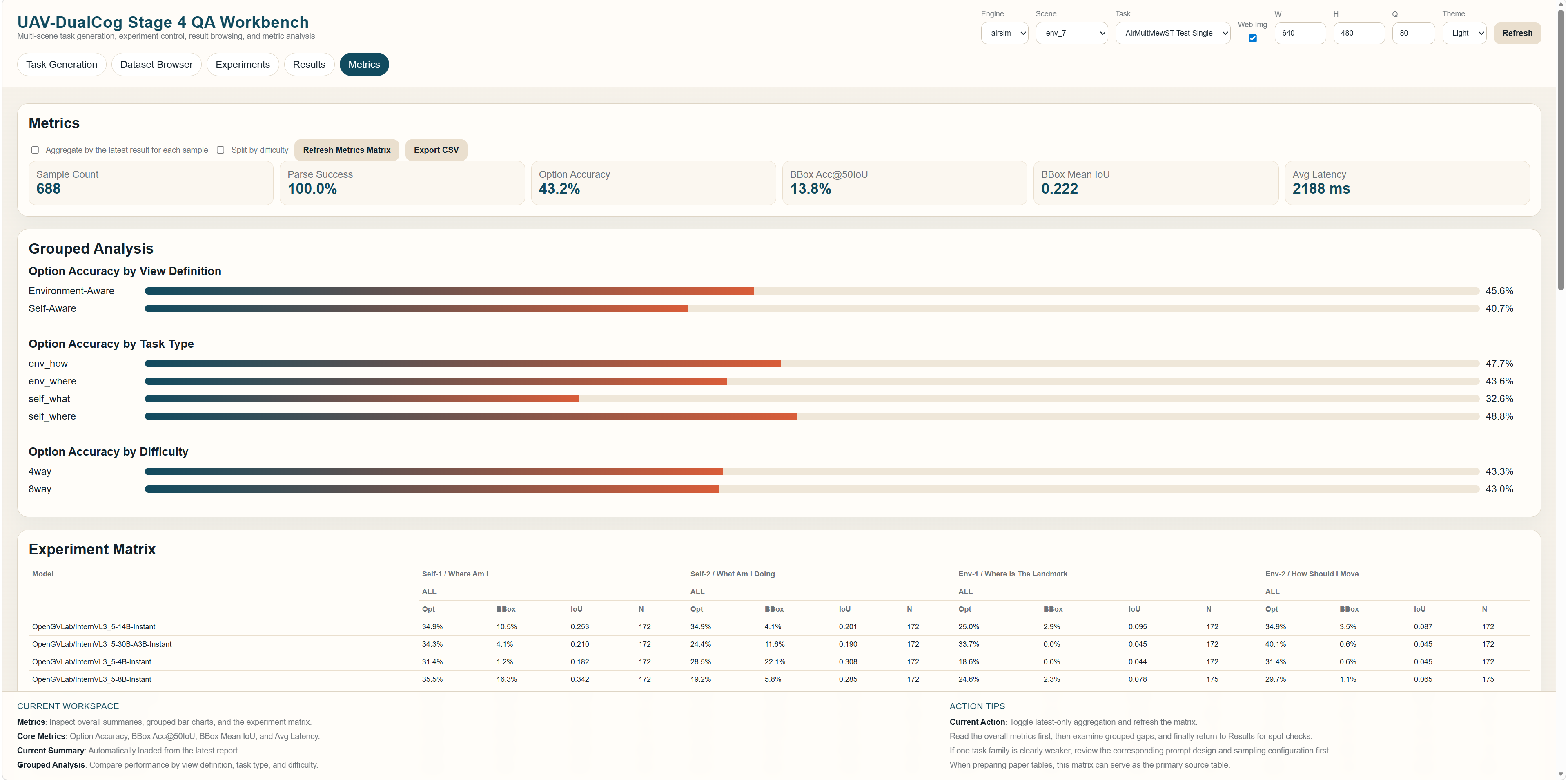Open the Results tab
Image resolution: width=1568 pixels, height=782 pixels.
[x=309, y=64]
